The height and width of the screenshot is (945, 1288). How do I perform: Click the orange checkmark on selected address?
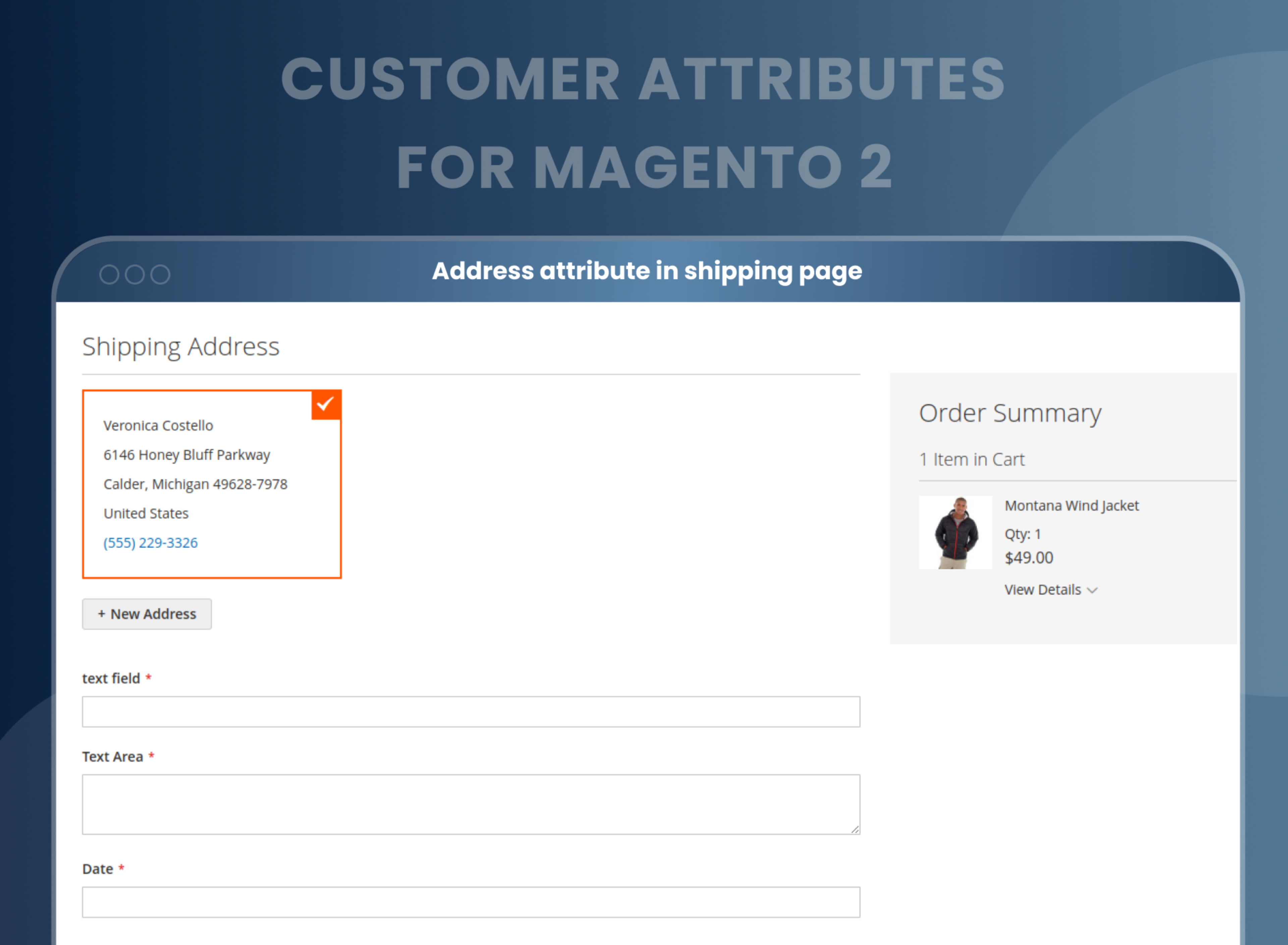[327, 404]
